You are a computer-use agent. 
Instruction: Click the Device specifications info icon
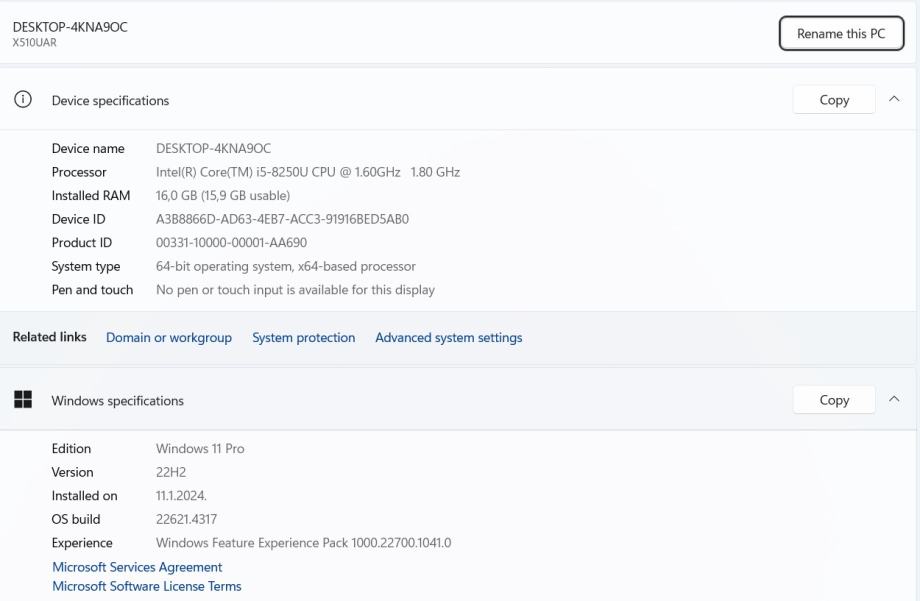(x=22, y=100)
